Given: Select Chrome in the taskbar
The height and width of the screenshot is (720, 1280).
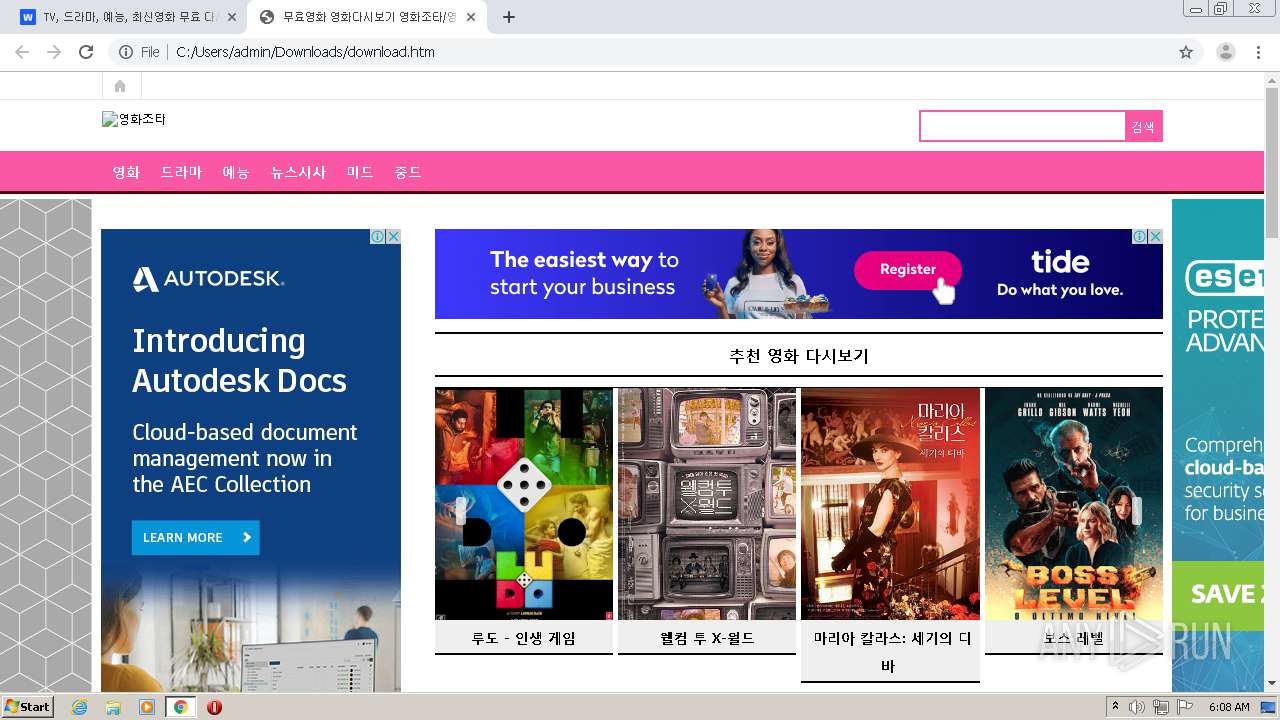Looking at the screenshot, I should pos(180,707).
